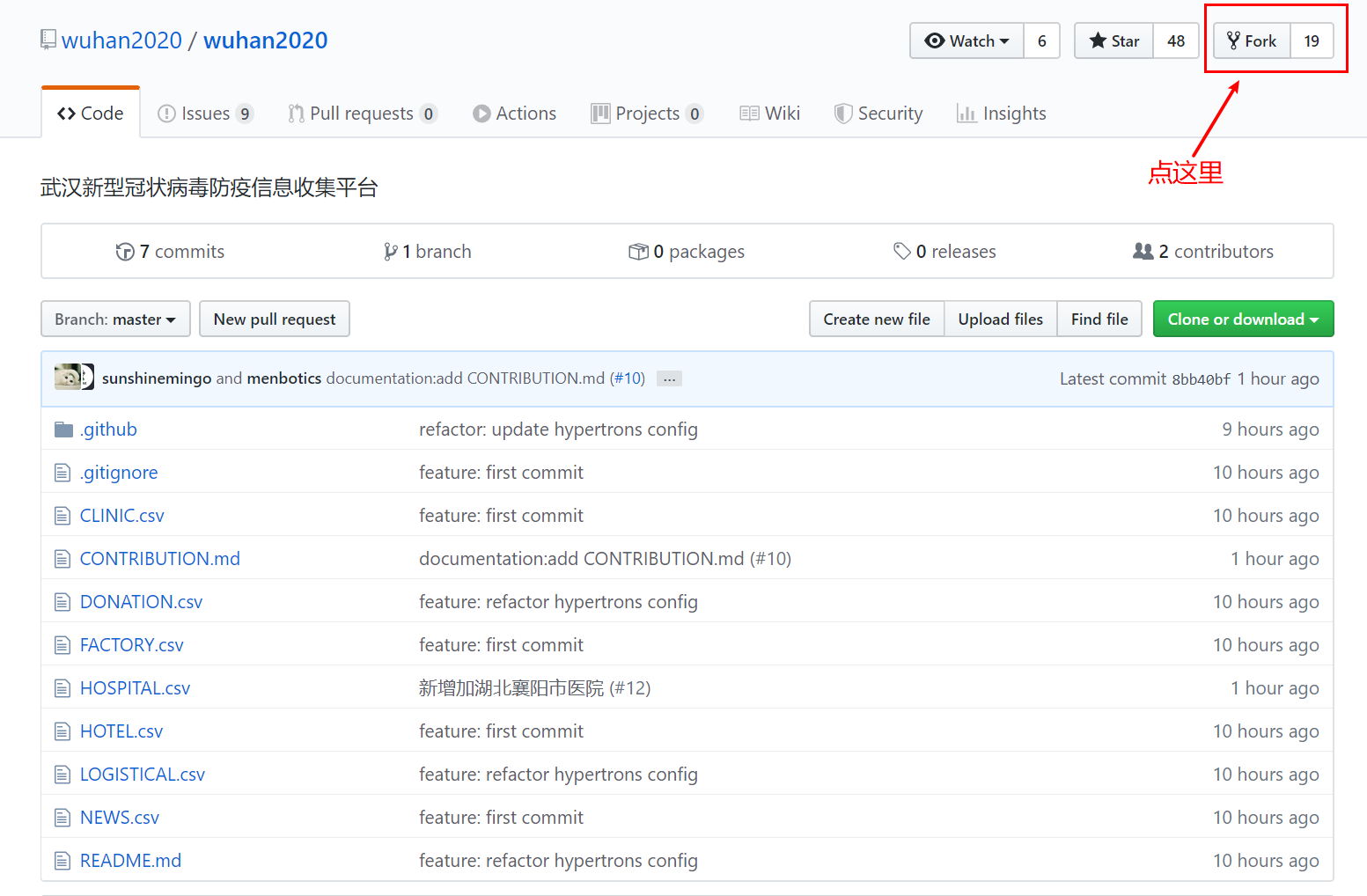Click the package box icon
The image size is (1367, 896).
click(x=638, y=252)
